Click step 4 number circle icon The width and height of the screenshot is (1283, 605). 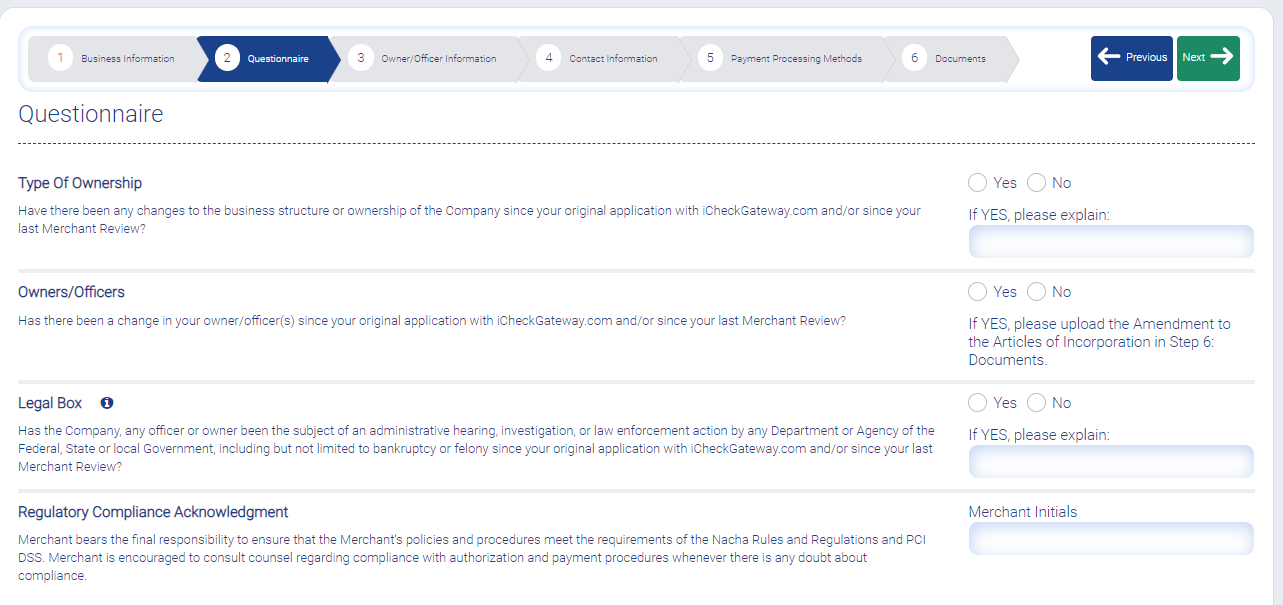pos(548,58)
